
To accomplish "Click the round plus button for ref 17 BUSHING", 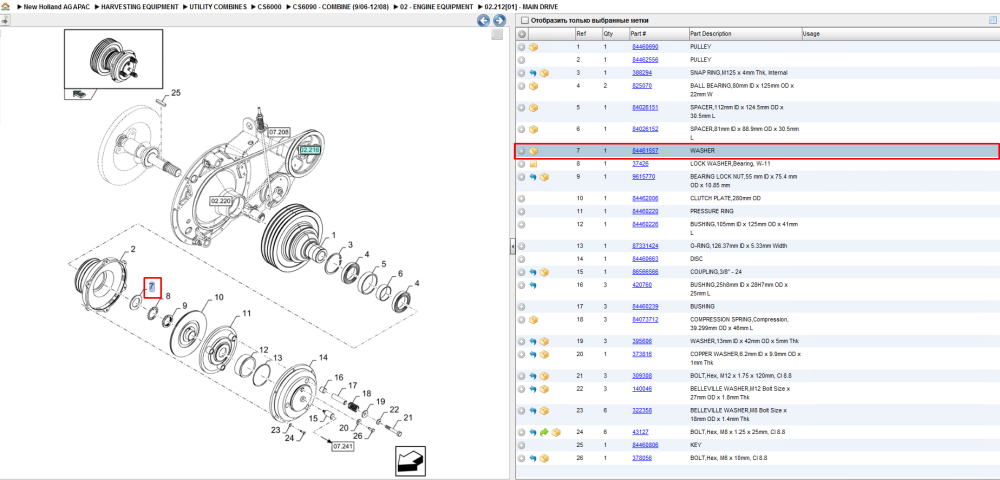I will click(522, 307).
